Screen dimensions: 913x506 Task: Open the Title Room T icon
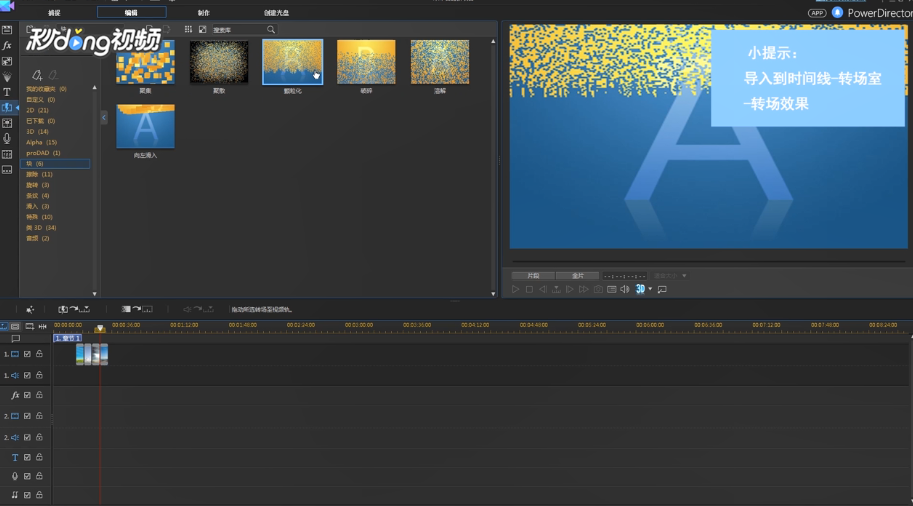(7, 92)
